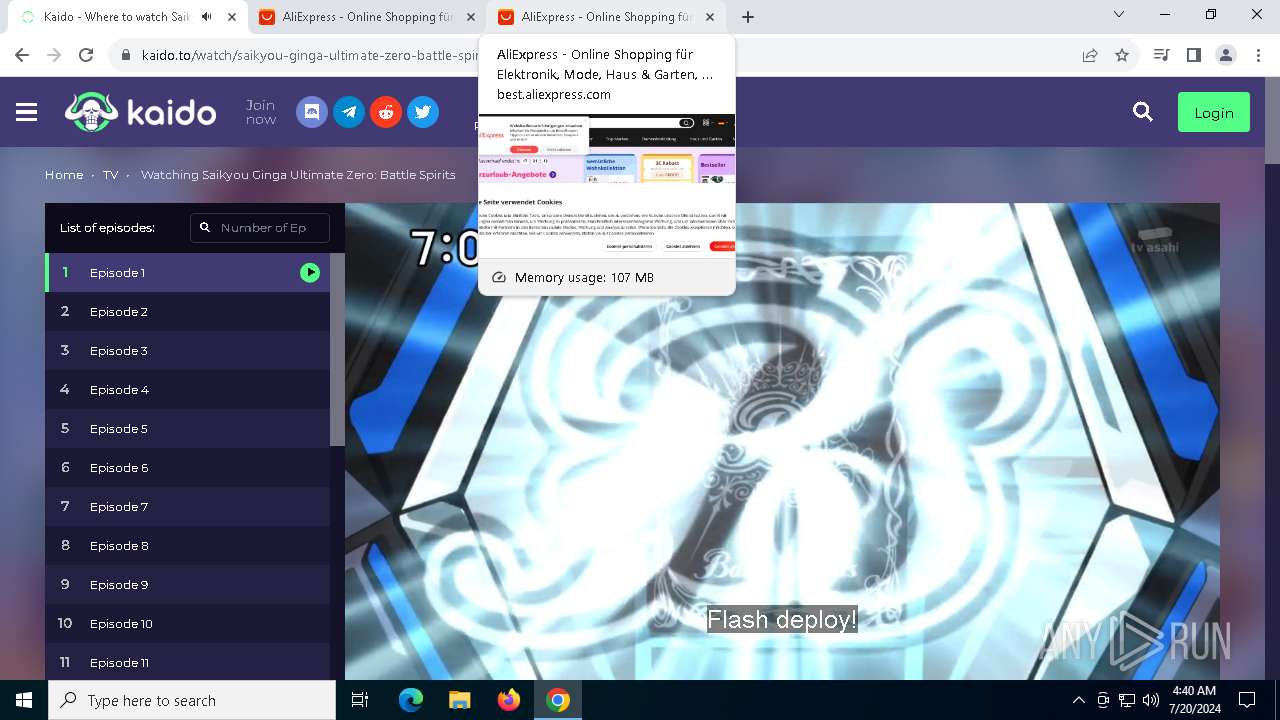Click the taskbar search box

pyautogui.click(x=192, y=700)
